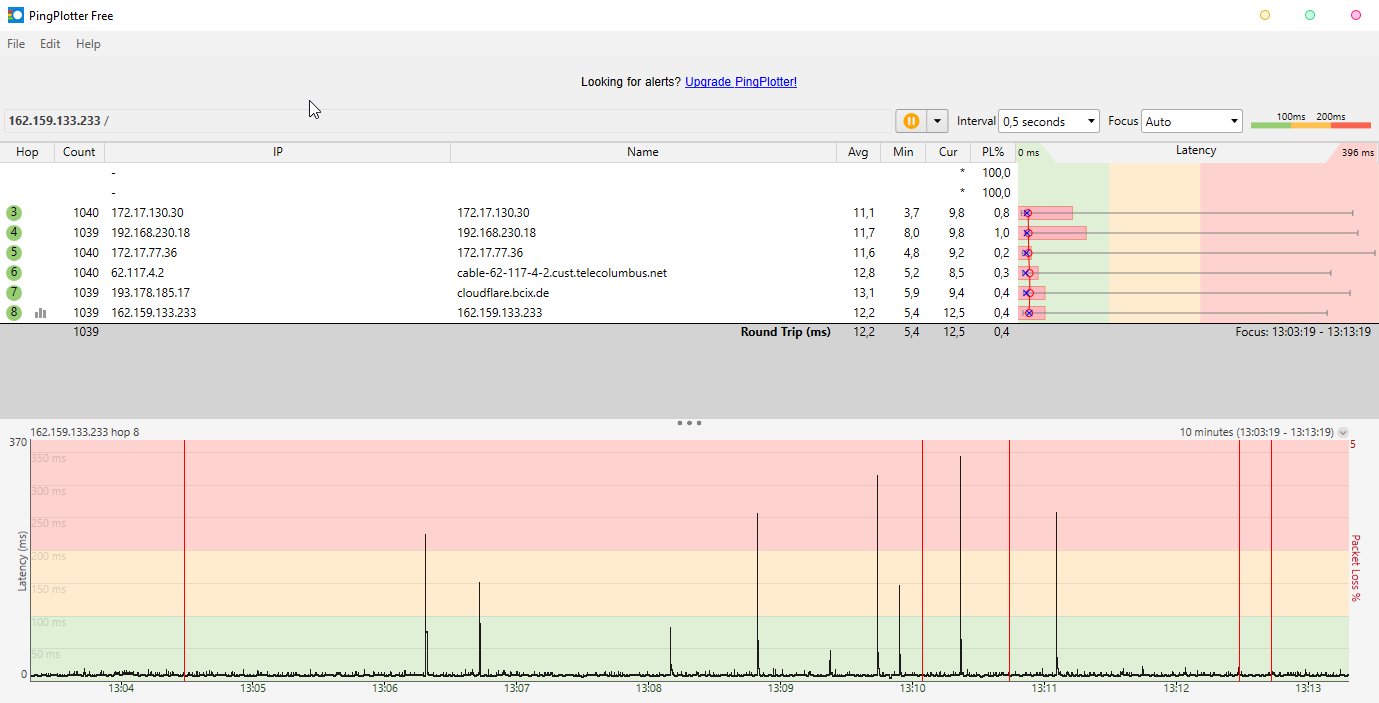
Task: Select IP cell 172.17.77.36
Action: pyautogui.click(x=144, y=253)
